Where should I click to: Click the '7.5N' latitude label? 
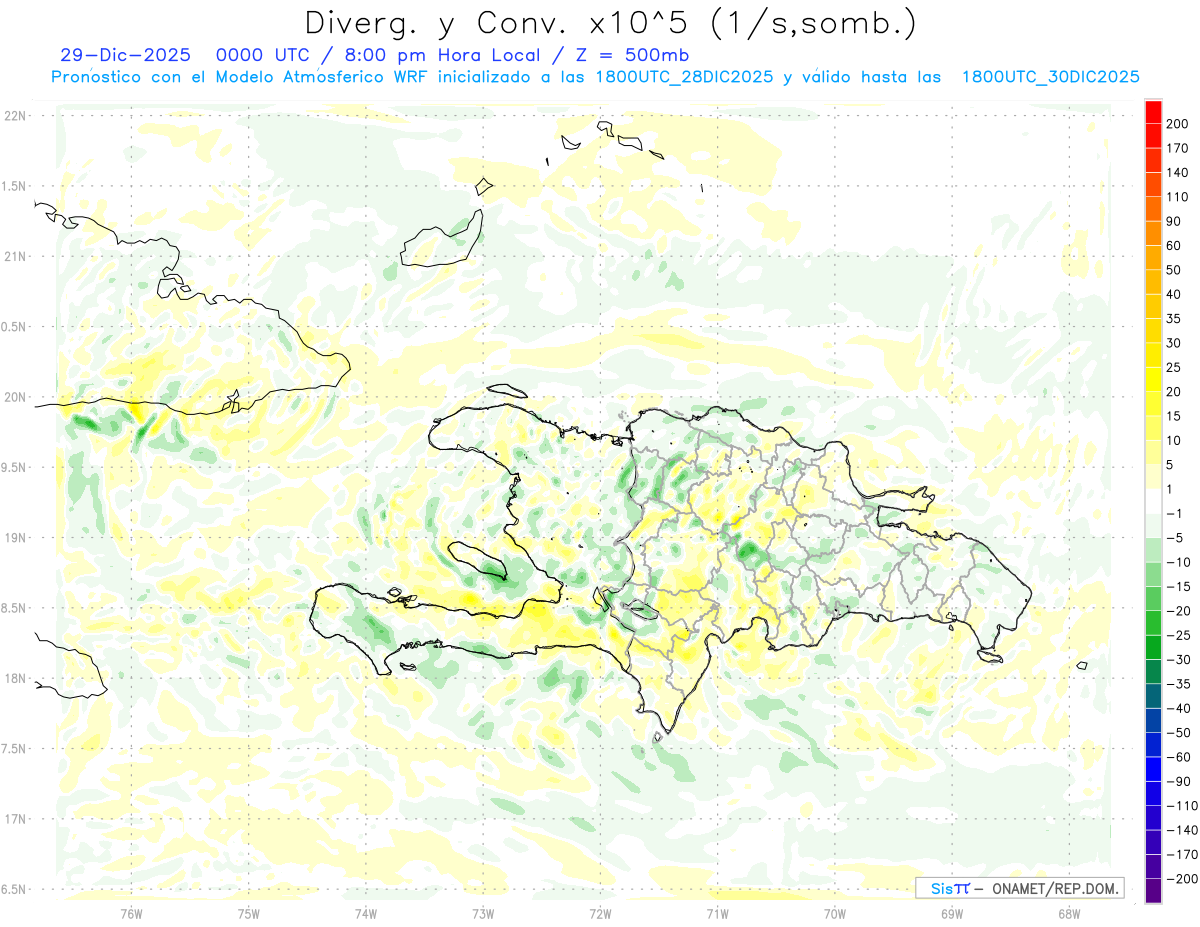[x=14, y=749]
